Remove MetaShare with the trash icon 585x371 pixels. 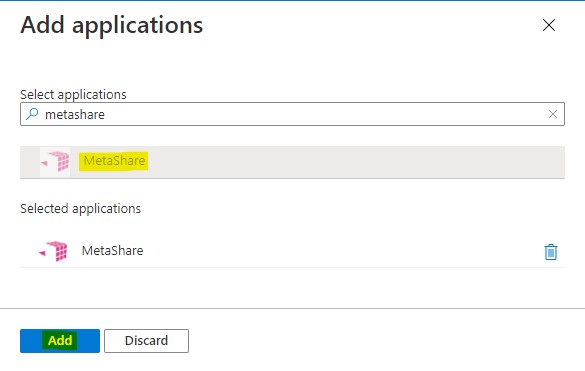[x=551, y=252]
